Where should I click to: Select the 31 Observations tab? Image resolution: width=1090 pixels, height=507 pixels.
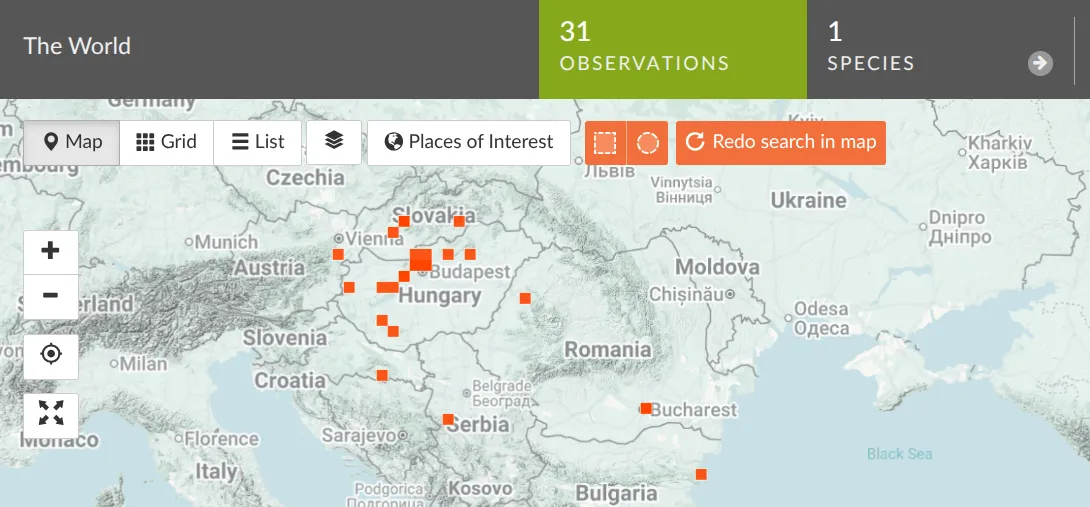pyautogui.click(x=672, y=49)
